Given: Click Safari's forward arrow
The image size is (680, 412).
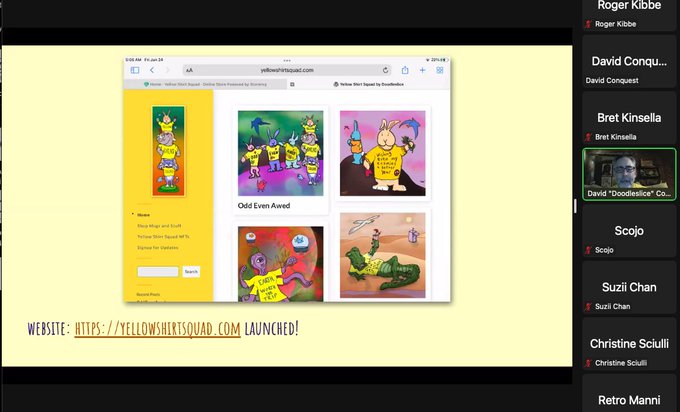Looking at the screenshot, I should pos(167,70).
